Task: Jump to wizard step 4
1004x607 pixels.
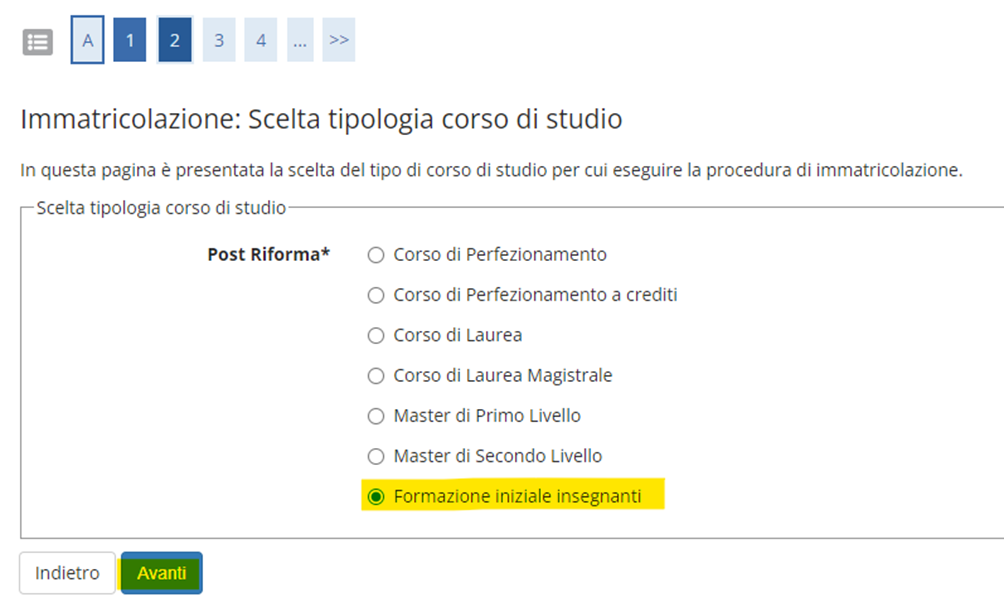Action: [261, 40]
